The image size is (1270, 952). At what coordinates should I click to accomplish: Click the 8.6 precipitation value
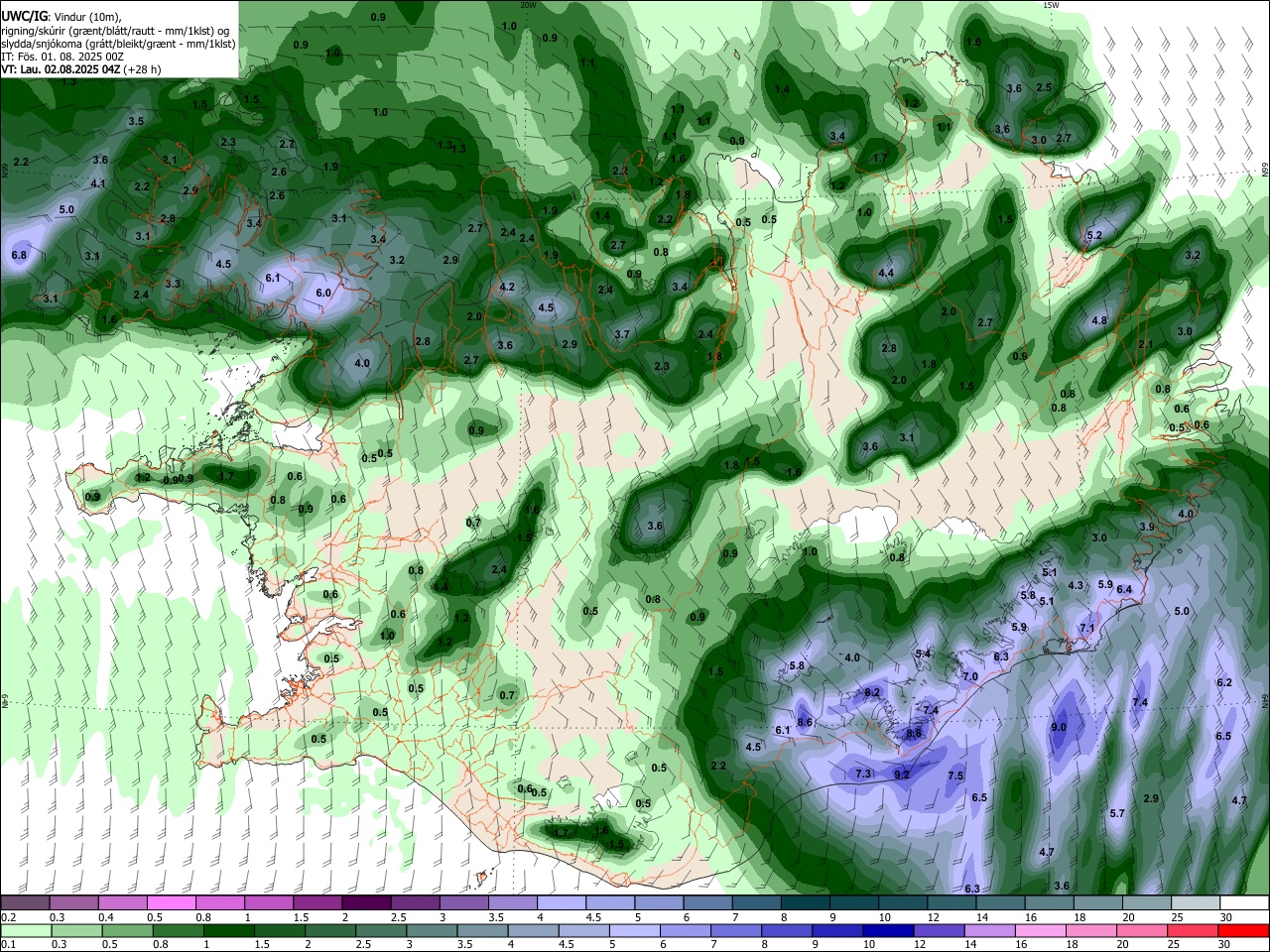coord(805,722)
